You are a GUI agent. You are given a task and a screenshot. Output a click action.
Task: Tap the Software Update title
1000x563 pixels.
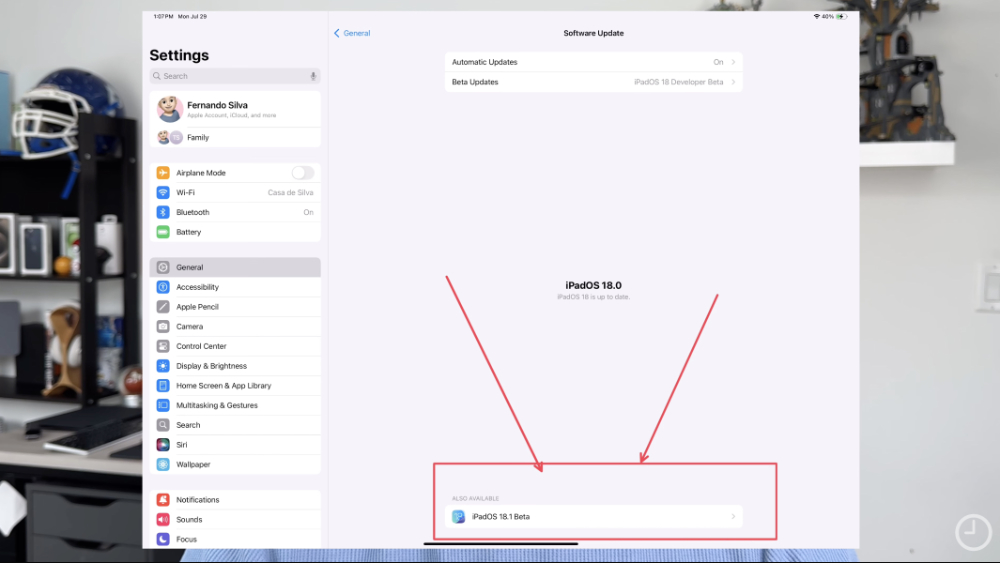594,33
